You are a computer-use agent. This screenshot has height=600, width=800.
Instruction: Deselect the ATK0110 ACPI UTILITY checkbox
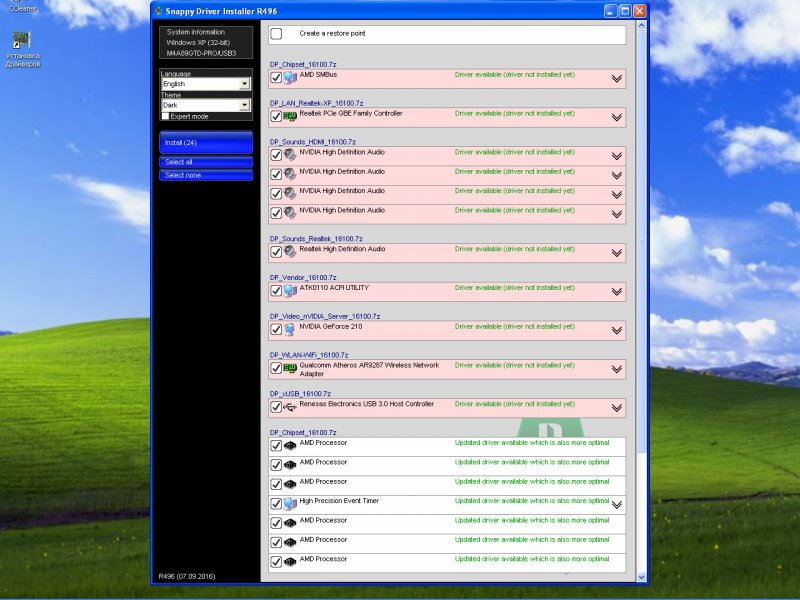[x=276, y=290]
